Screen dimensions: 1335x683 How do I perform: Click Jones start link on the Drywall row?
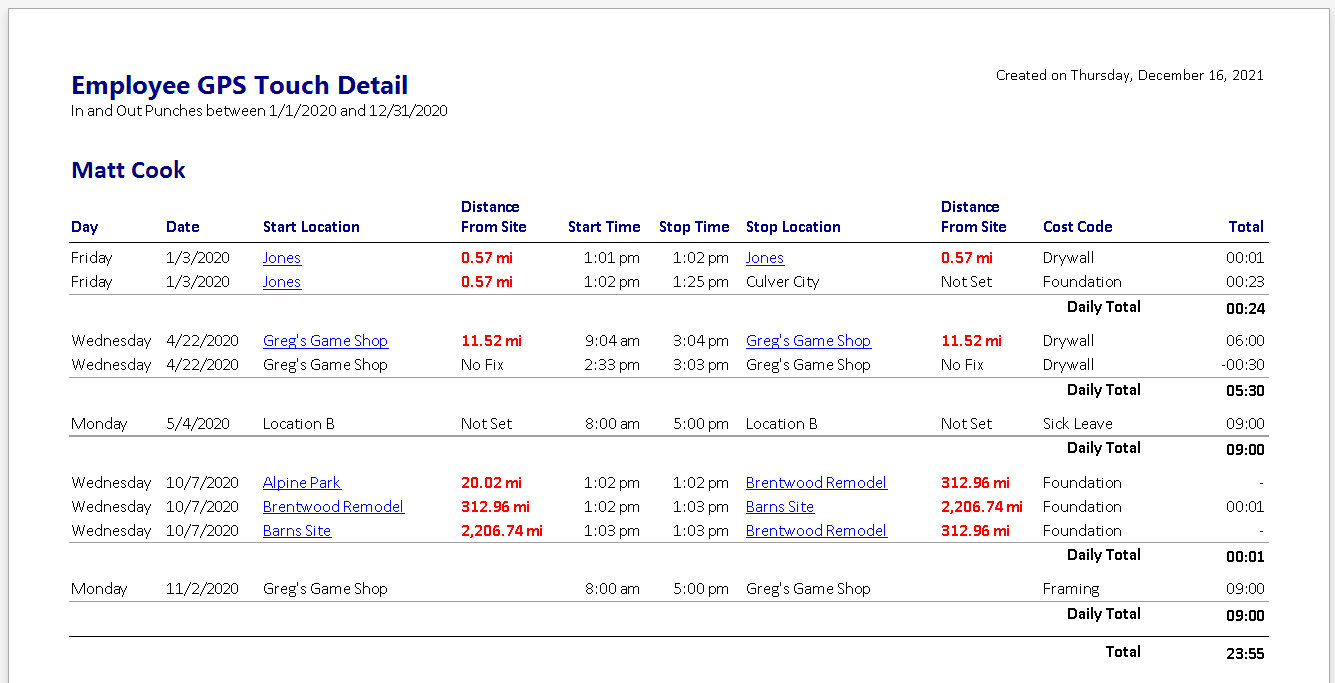click(281, 258)
